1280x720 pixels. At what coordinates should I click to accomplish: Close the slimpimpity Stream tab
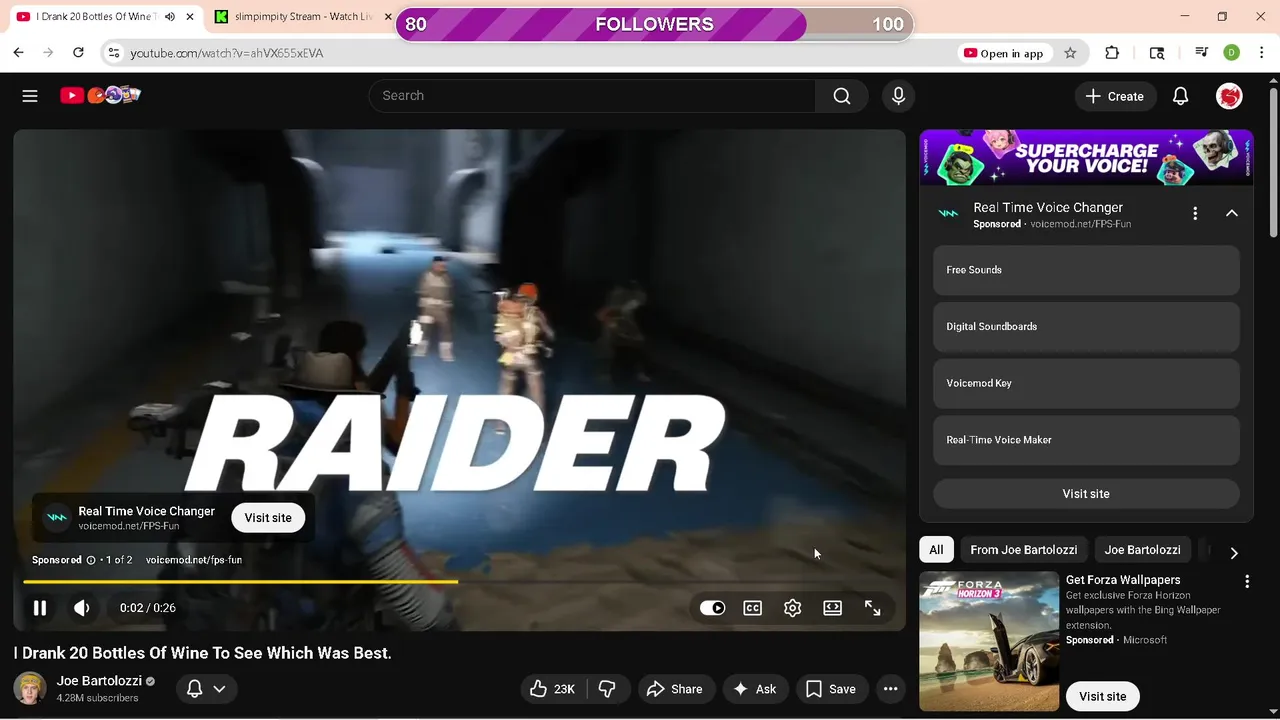[388, 17]
